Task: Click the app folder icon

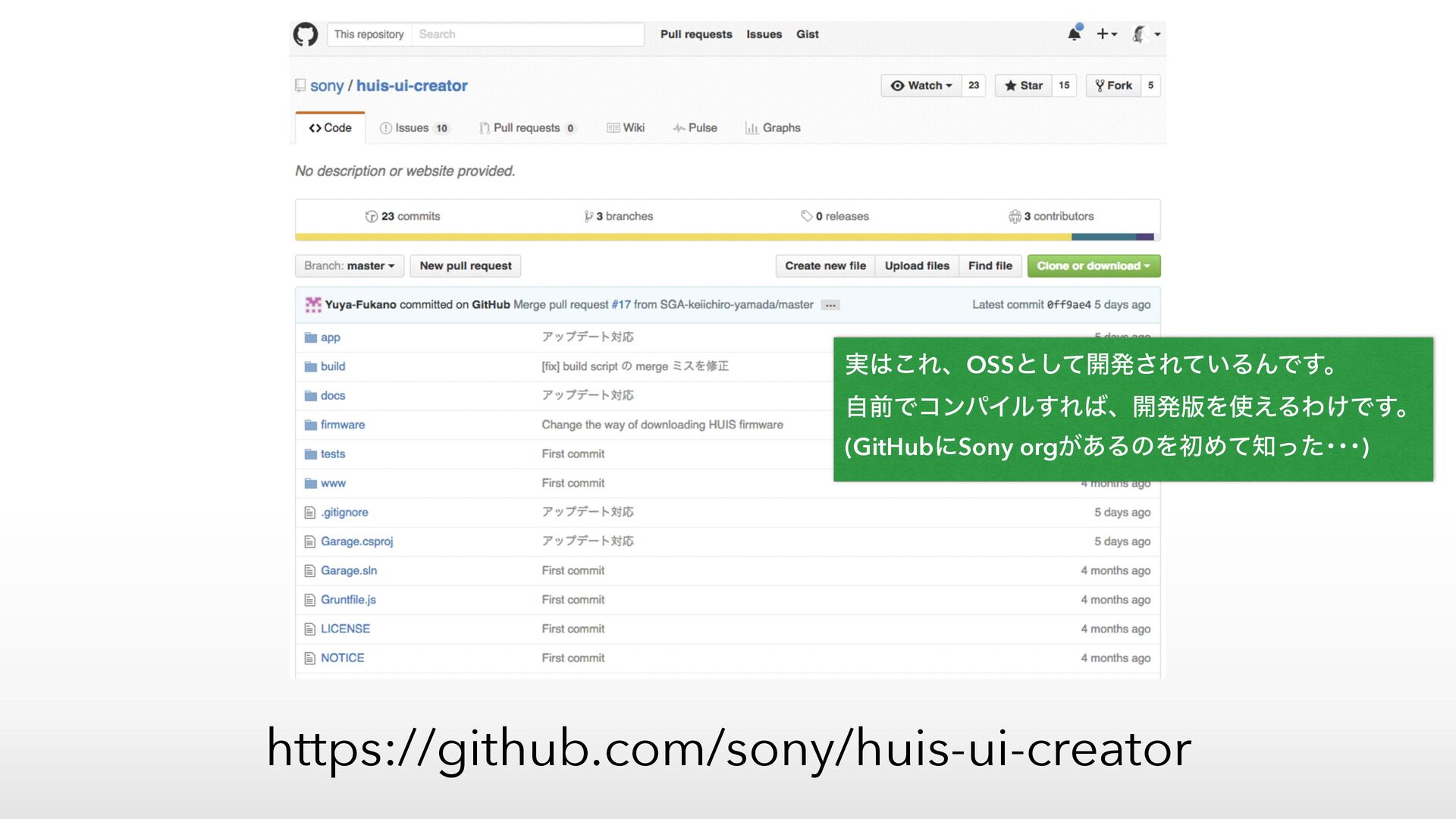Action: click(310, 337)
